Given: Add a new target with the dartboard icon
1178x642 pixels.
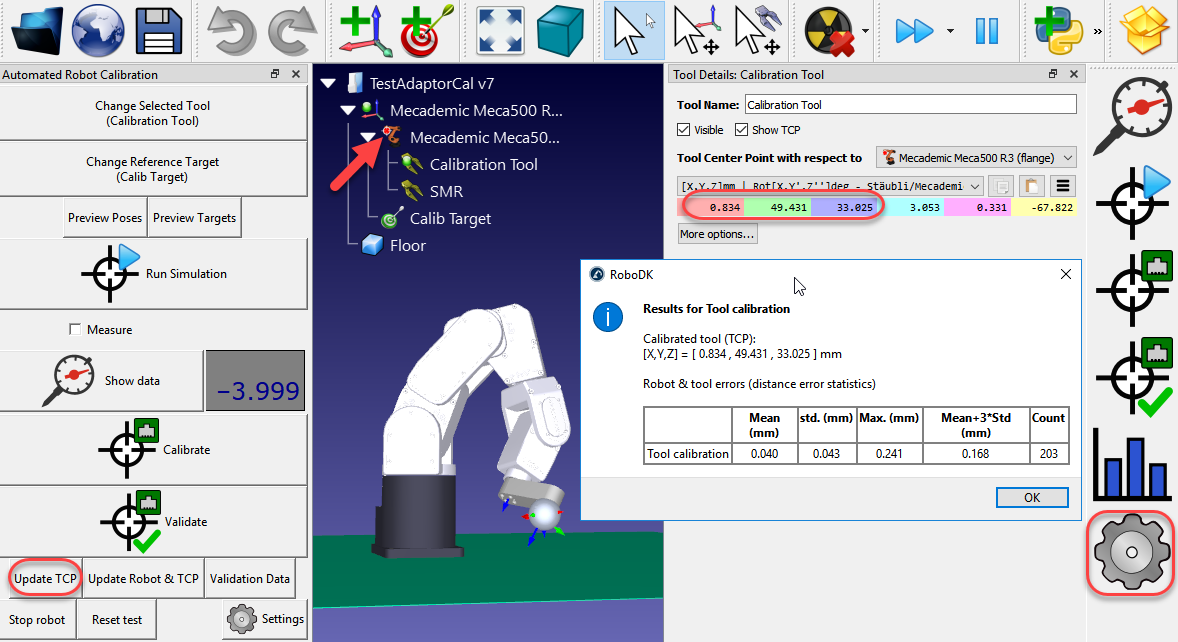Looking at the screenshot, I should click(421, 30).
